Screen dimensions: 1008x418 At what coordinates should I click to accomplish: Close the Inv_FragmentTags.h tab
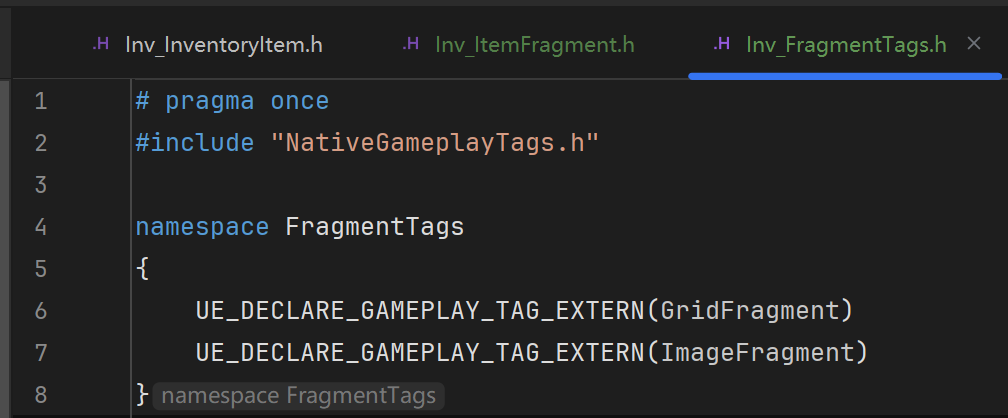(x=975, y=44)
